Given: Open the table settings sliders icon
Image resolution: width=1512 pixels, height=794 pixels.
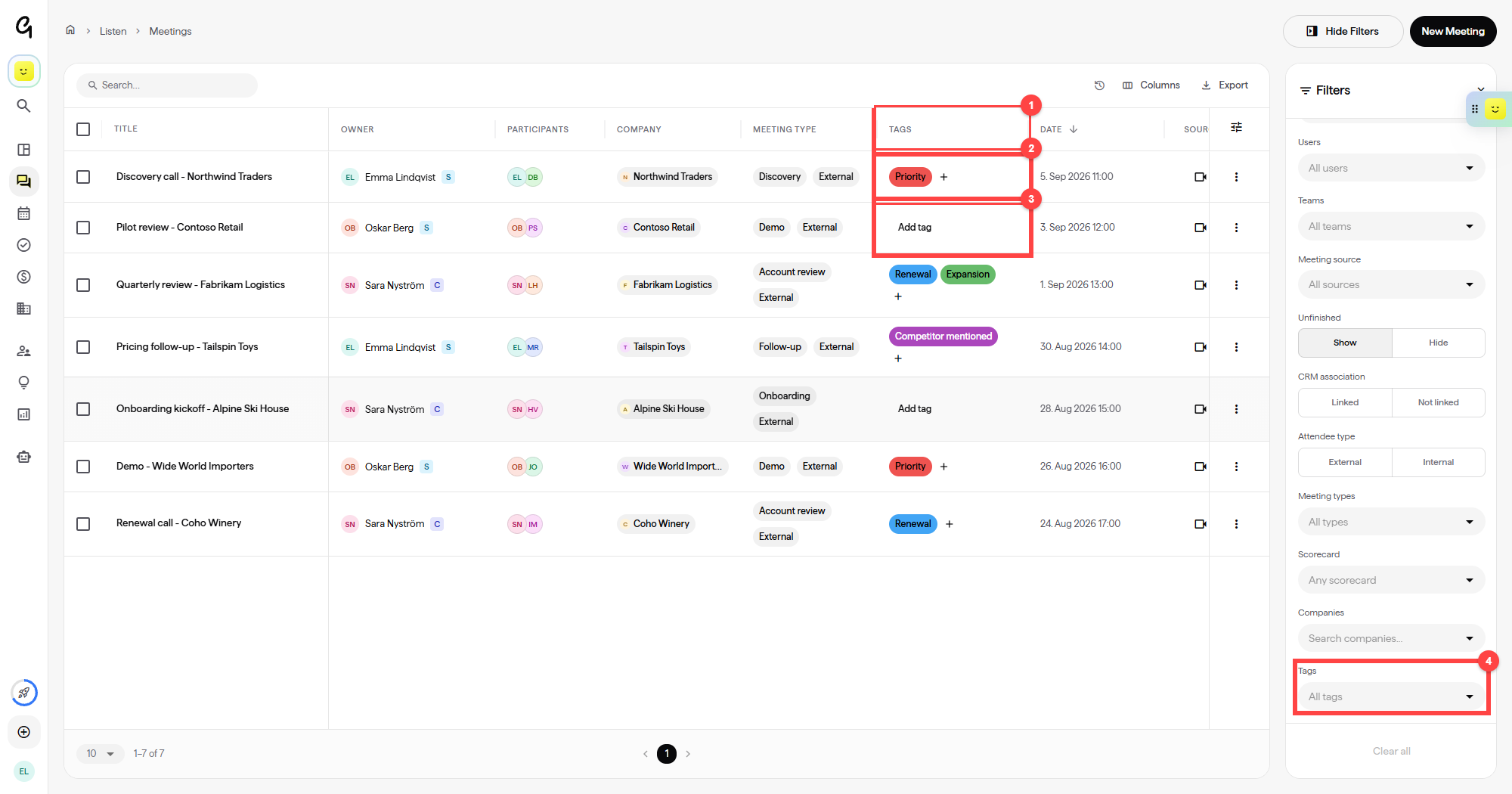Looking at the screenshot, I should 1236,128.
